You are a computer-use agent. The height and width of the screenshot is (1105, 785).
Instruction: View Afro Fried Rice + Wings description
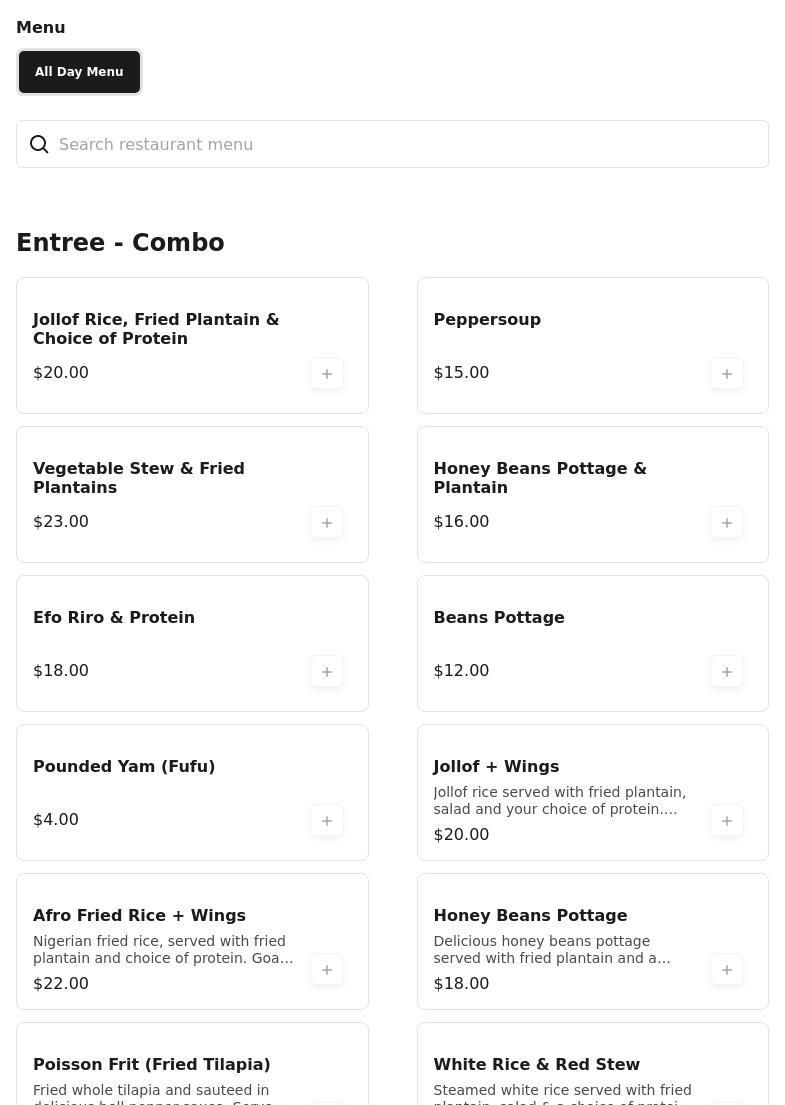coord(163,950)
